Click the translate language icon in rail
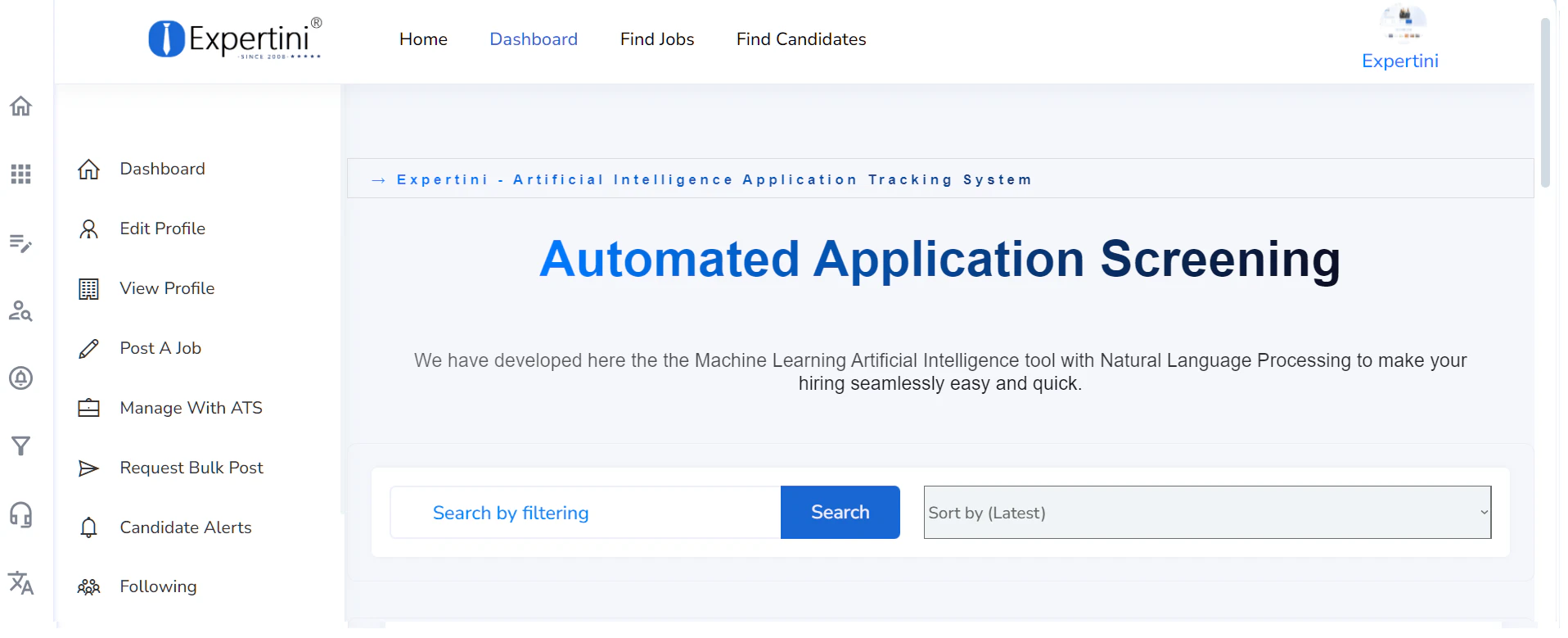The image size is (1568, 638). (x=20, y=582)
